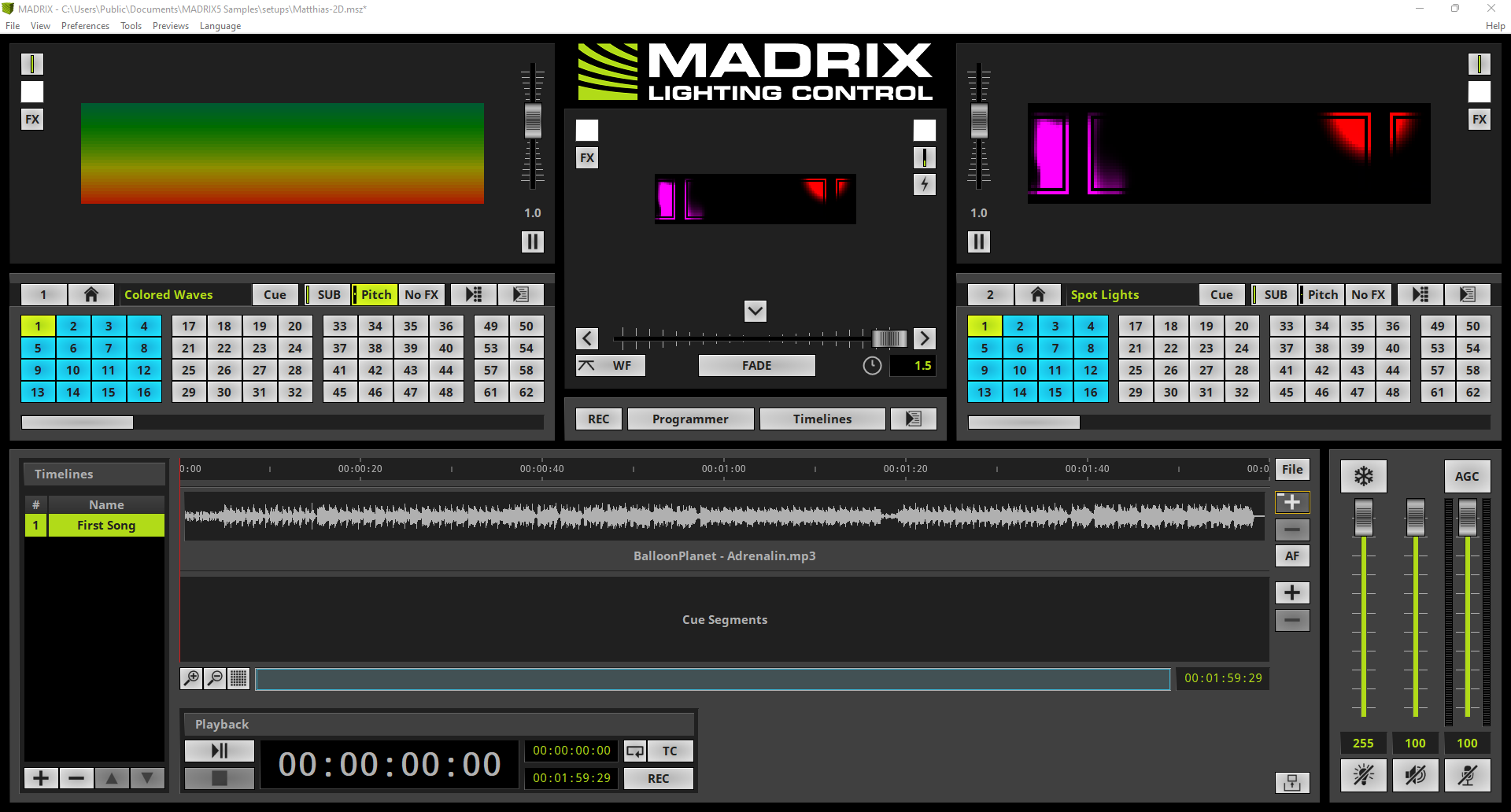Click left deck Cue button

[275, 294]
